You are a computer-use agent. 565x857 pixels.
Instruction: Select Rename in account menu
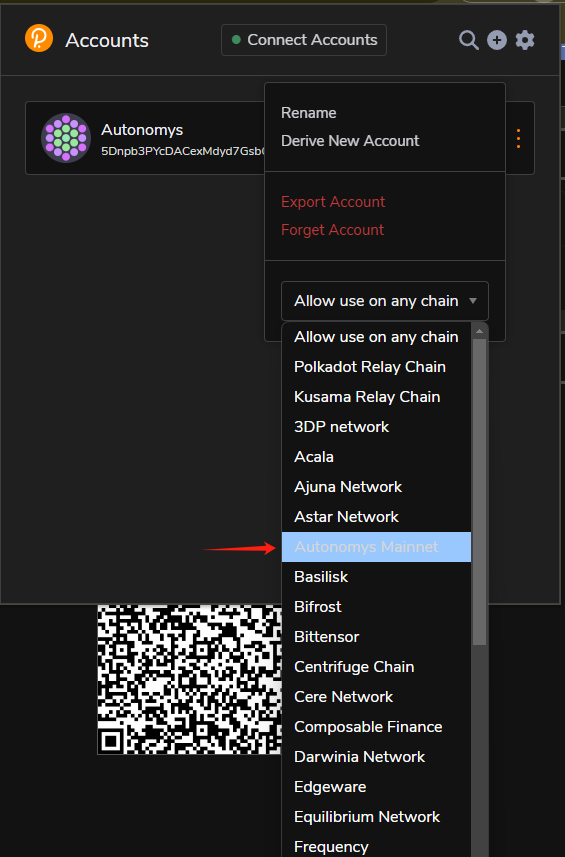click(x=309, y=113)
